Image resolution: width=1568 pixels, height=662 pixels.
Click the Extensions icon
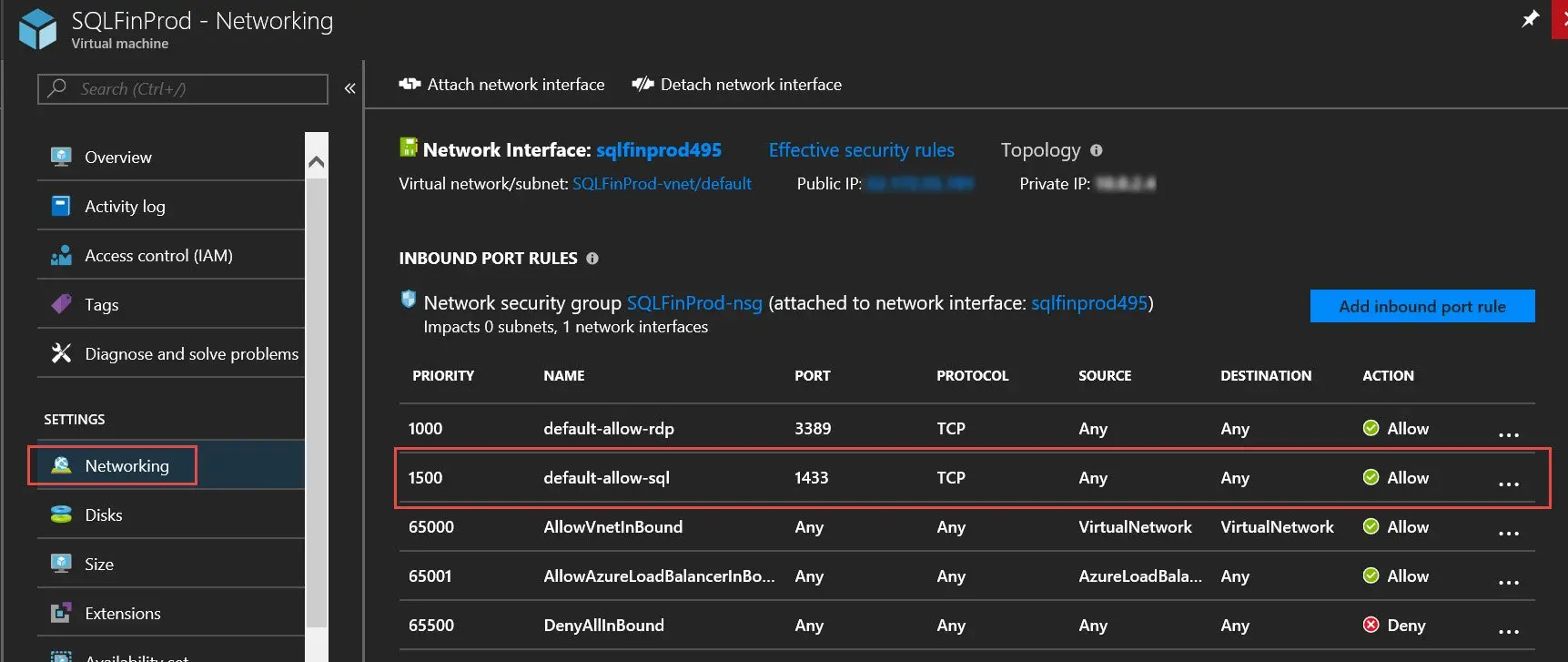pyautogui.click(x=61, y=613)
